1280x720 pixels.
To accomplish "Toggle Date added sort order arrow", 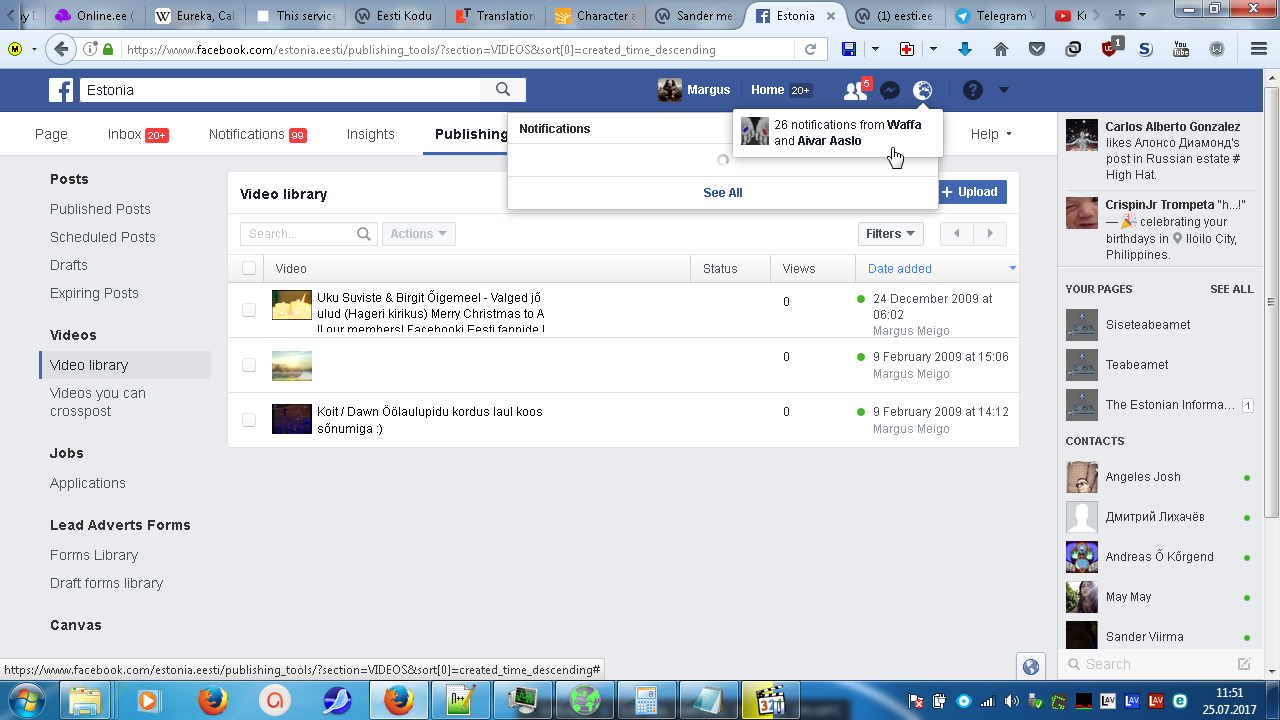I will tap(1012, 268).
